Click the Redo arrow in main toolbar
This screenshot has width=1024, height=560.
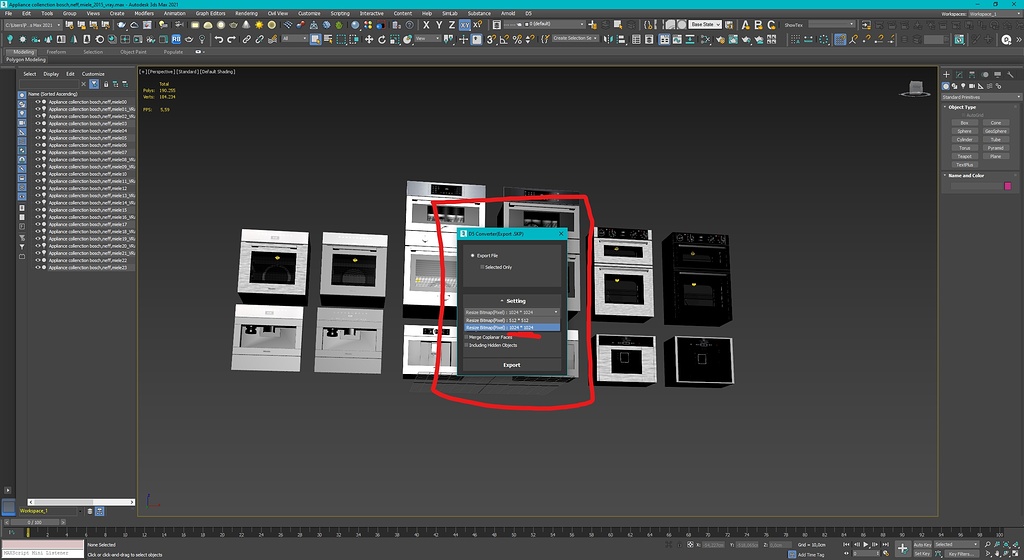pos(231,39)
